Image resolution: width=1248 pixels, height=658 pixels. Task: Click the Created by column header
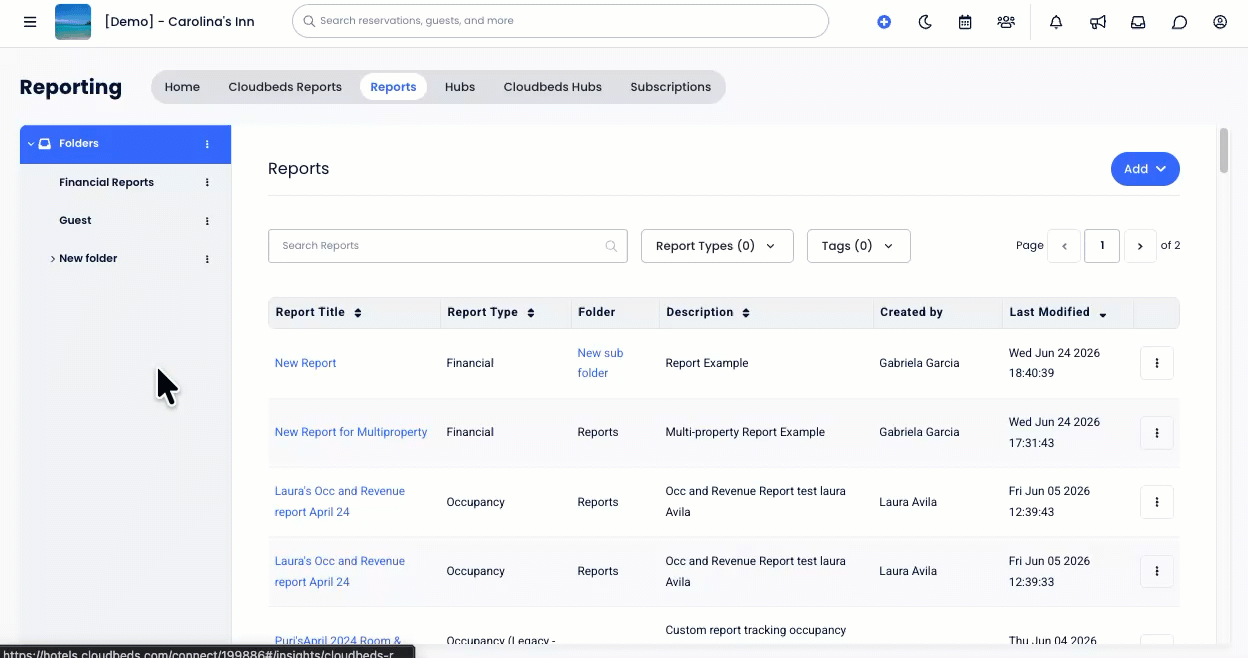[x=911, y=312]
